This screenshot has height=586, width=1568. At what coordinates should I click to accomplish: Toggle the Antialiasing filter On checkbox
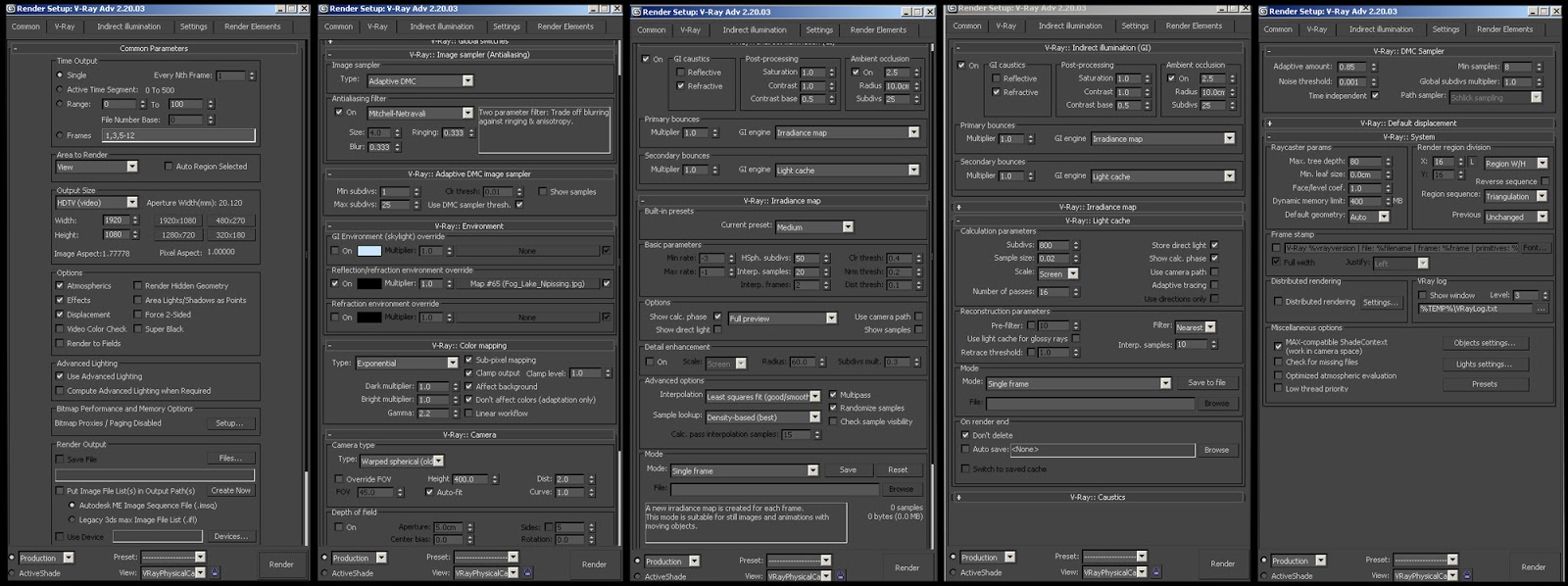tap(339, 113)
